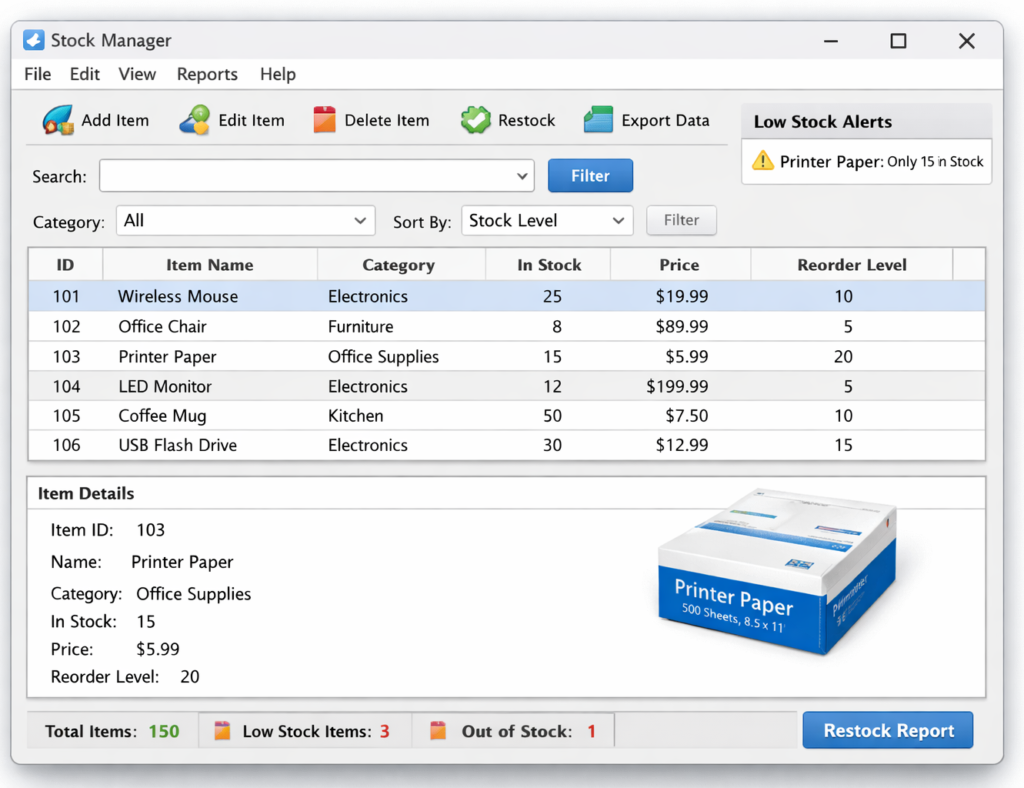Click the Stock Manager app icon in title bar

pos(34,41)
